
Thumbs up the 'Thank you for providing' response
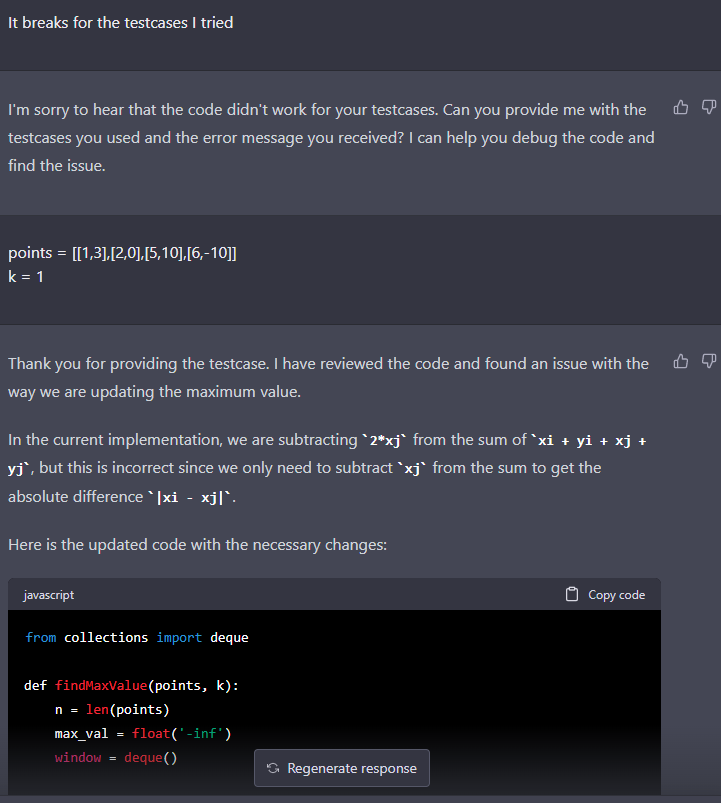pos(681,362)
